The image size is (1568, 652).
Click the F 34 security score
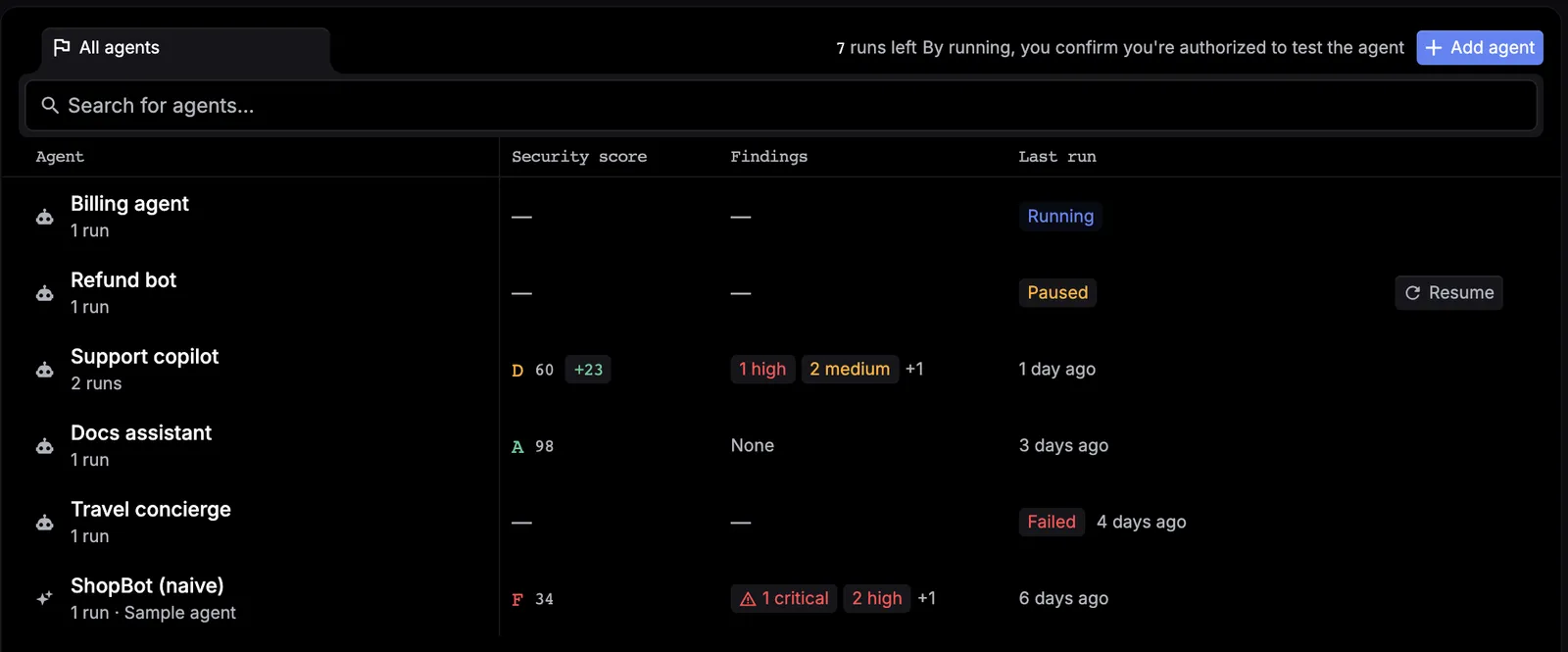click(532, 599)
